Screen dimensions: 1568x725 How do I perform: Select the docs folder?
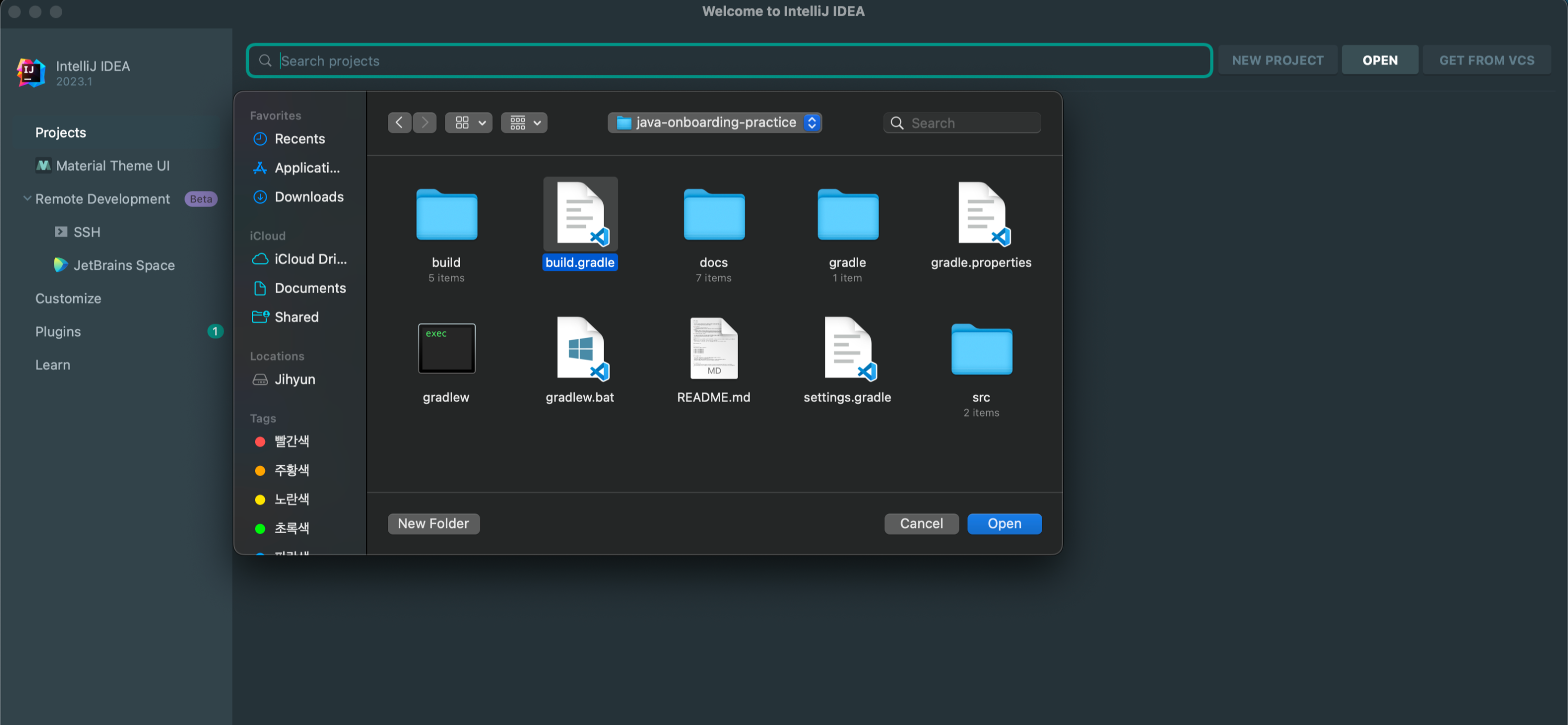click(713, 215)
